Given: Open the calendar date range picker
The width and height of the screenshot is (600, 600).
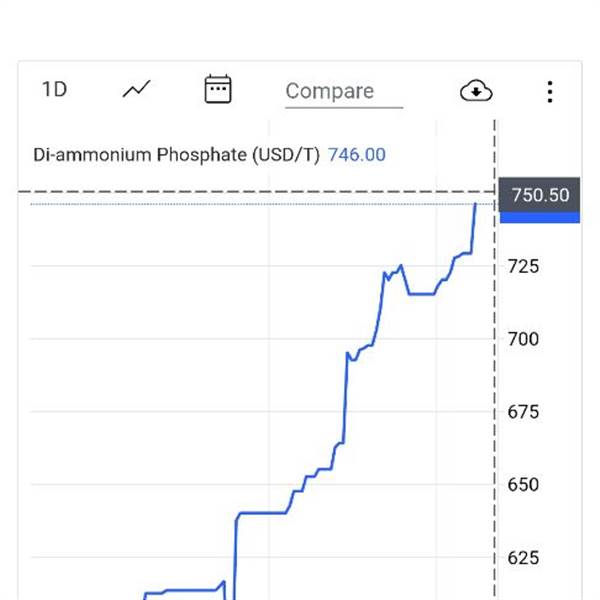Looking at the screenshot, I should (218, 89).
